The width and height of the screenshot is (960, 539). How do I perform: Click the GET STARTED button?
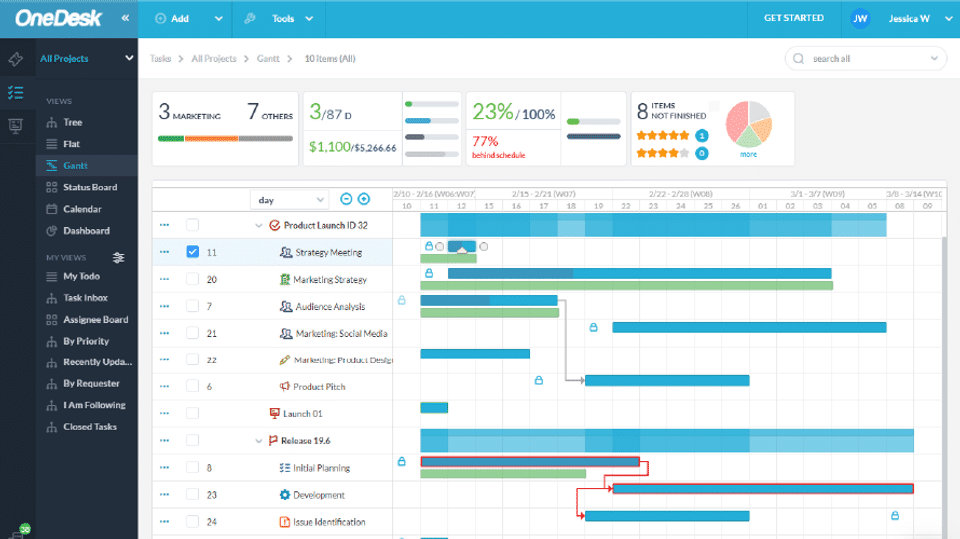793,18
